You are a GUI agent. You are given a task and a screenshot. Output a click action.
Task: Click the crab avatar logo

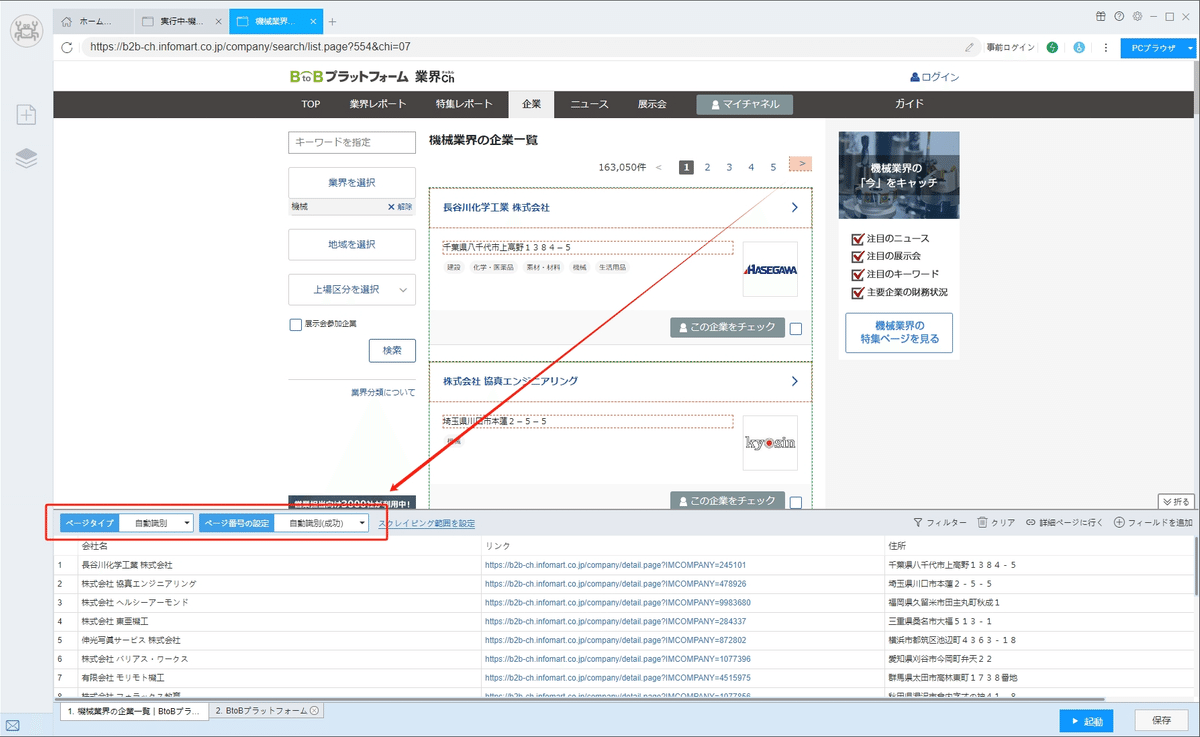[x=26, y=30]
